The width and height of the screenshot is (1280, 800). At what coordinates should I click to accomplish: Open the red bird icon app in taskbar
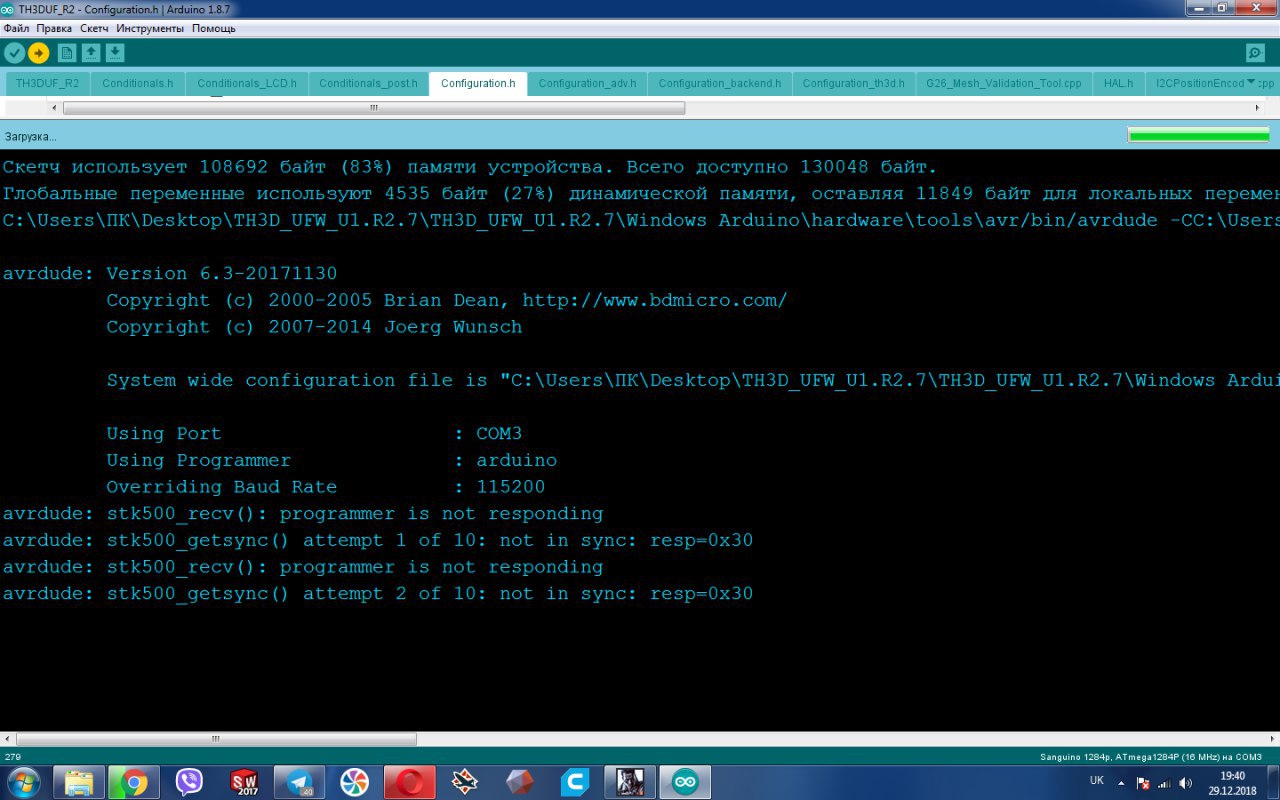(x=464, y=782)
